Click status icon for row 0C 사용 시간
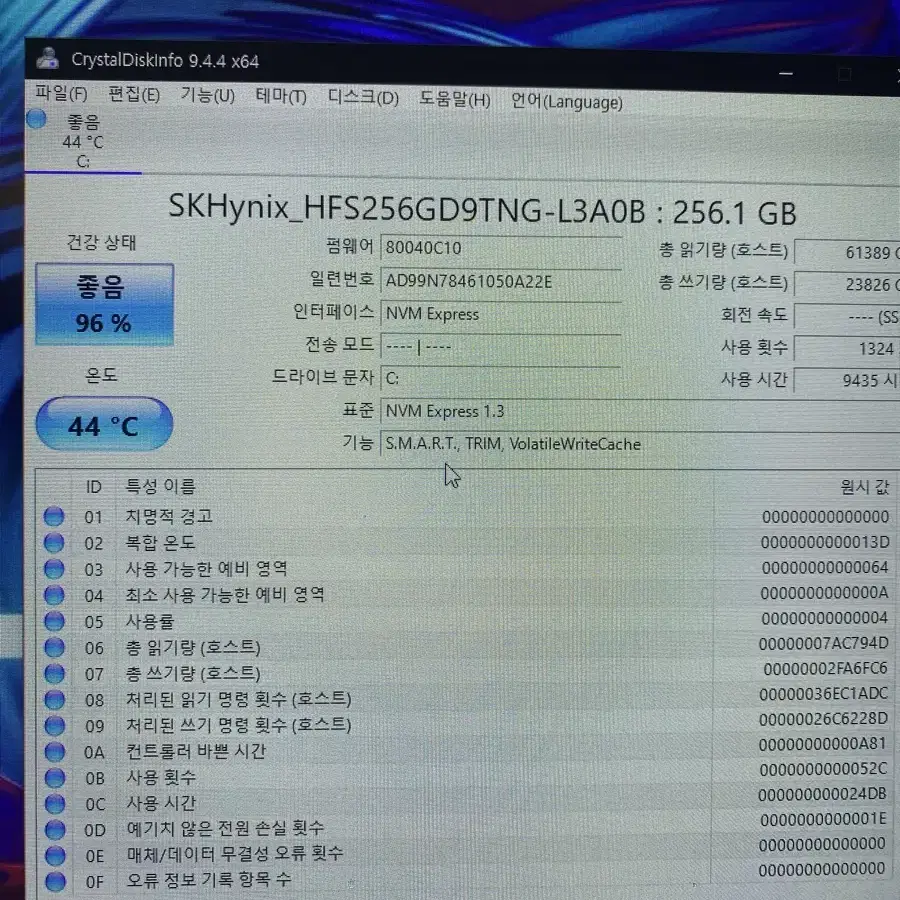 [x=55, y=804]
